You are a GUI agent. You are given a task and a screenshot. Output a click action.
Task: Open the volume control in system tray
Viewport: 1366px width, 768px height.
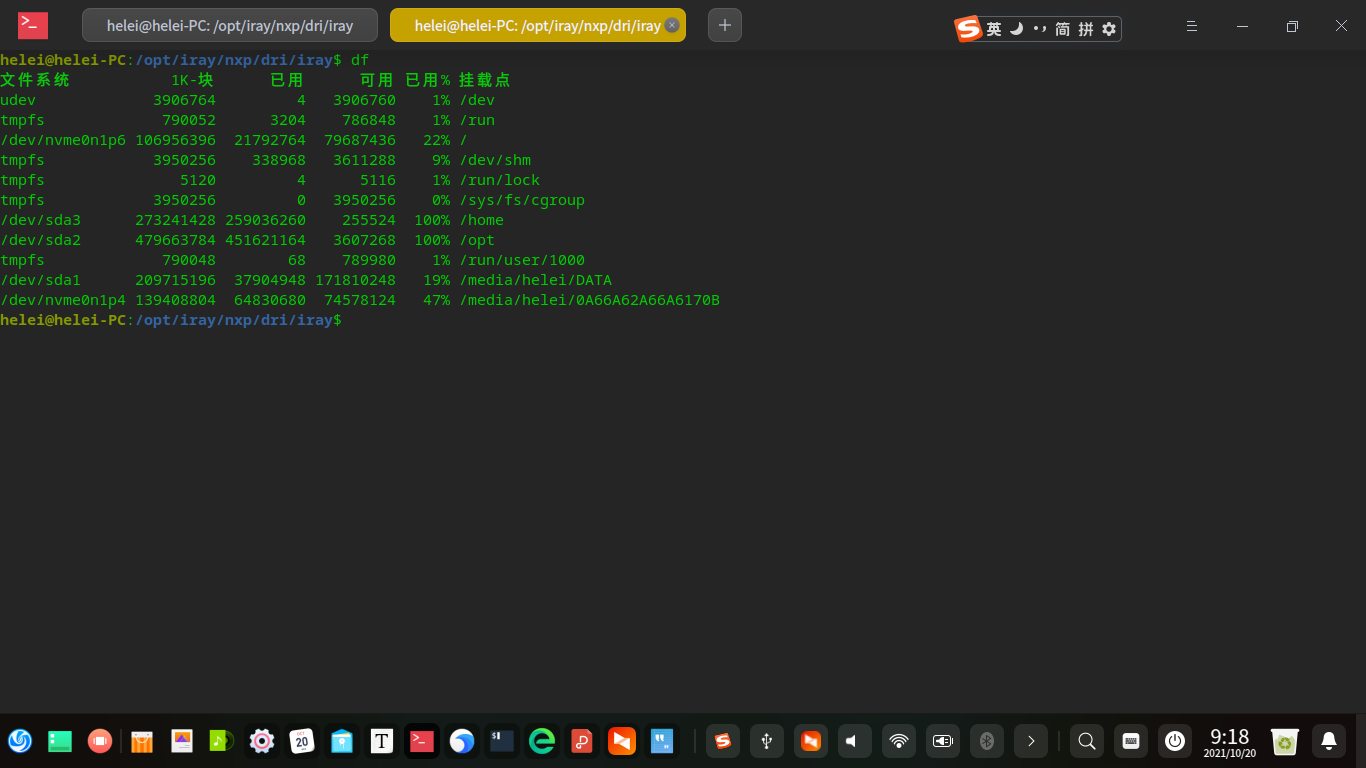click(x=854, y=741)
